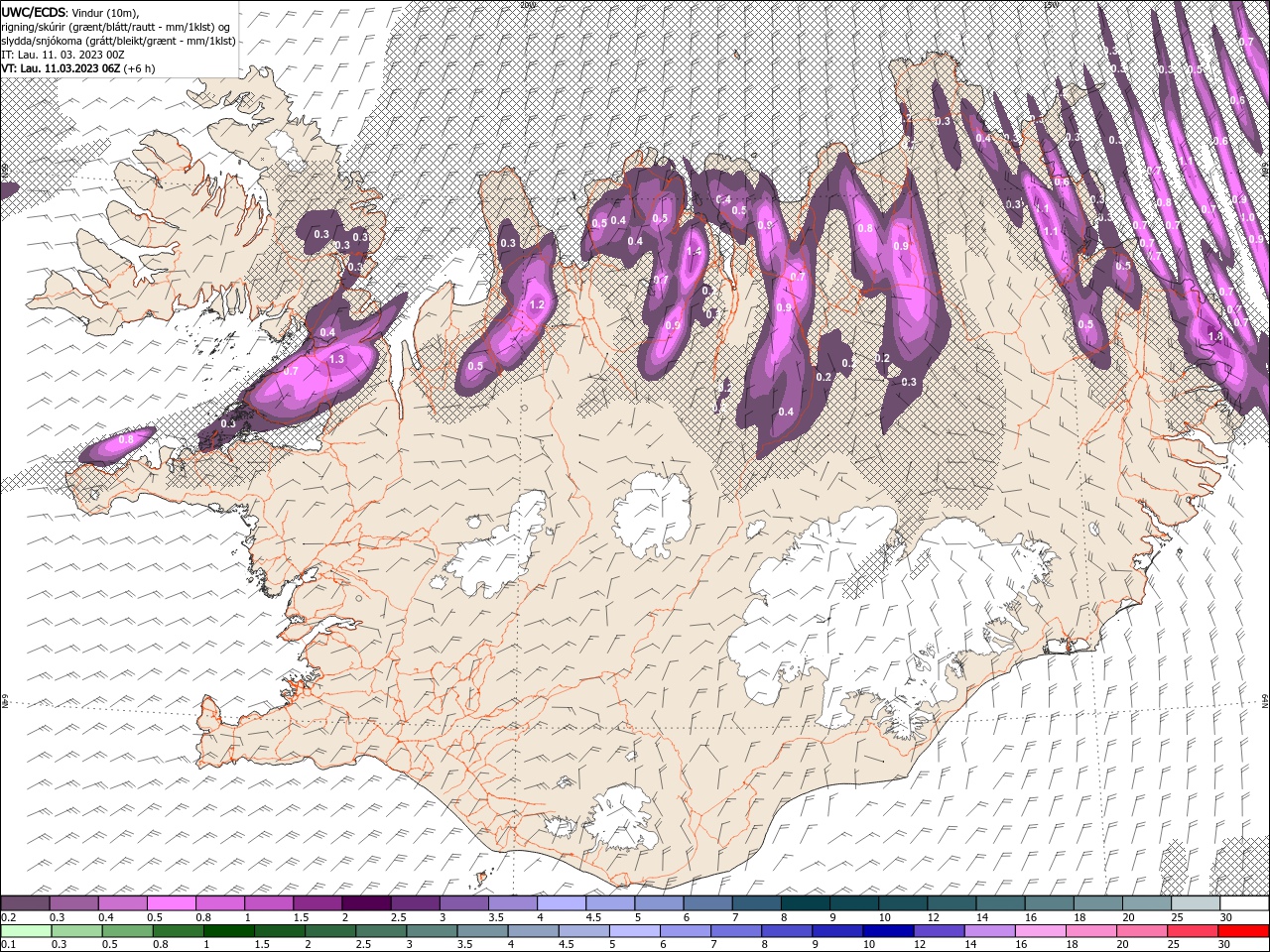This screenshot has width=1270, height=952.
Task: Pick the light grey top-row swatch between 25 and 30
Action: pos(1195,903)
